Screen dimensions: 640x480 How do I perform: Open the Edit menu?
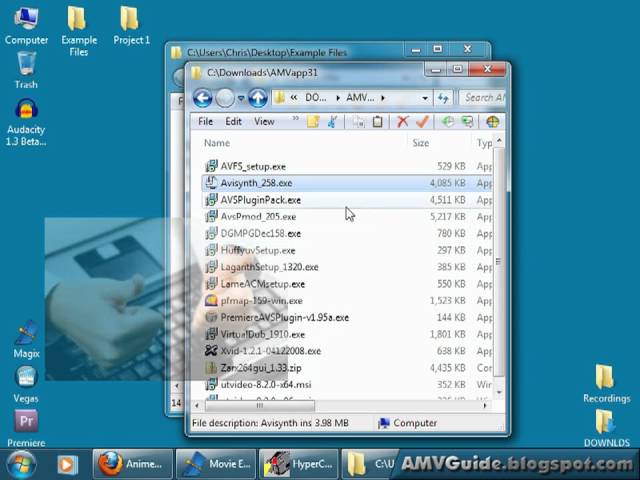pyautogui.click(x=233, y=122)
